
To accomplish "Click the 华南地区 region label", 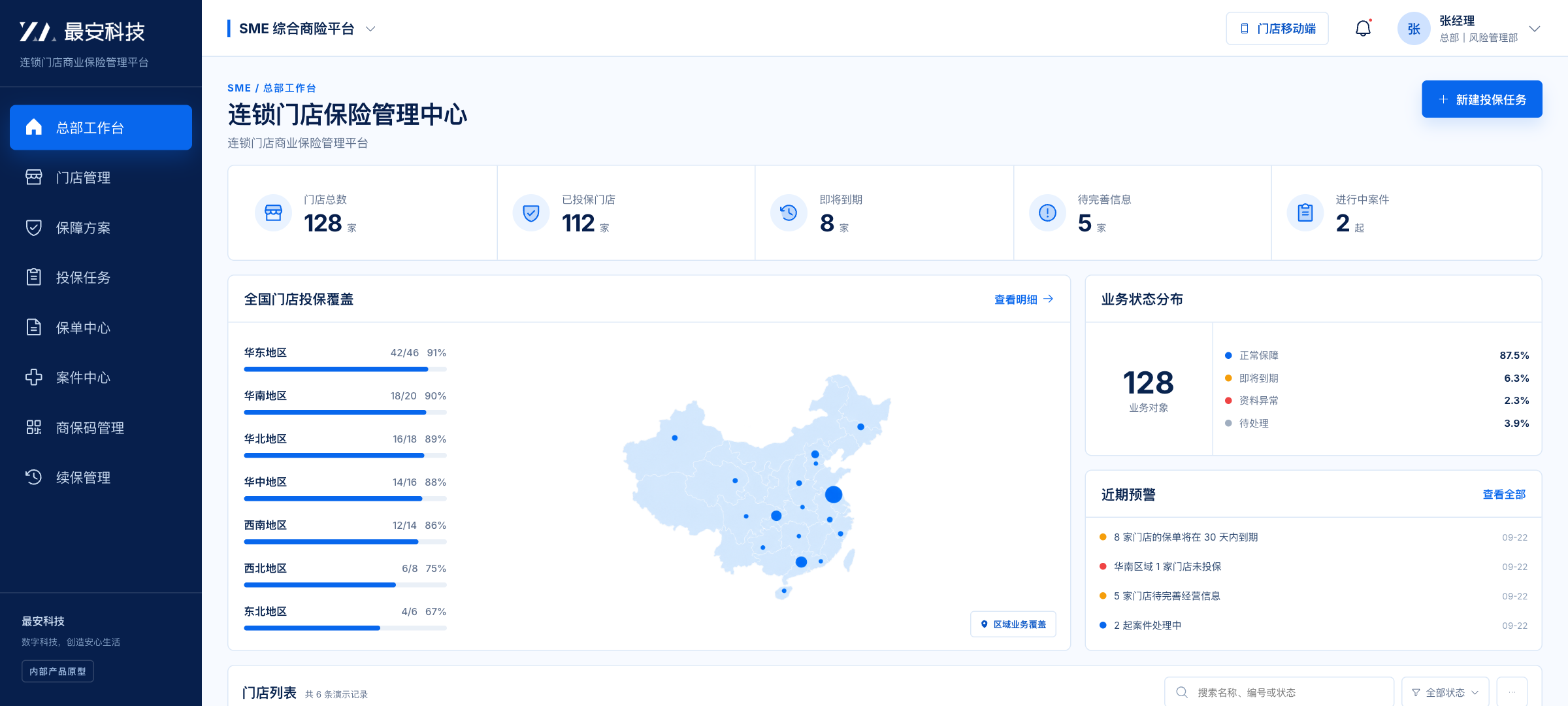I will point(265,396).
